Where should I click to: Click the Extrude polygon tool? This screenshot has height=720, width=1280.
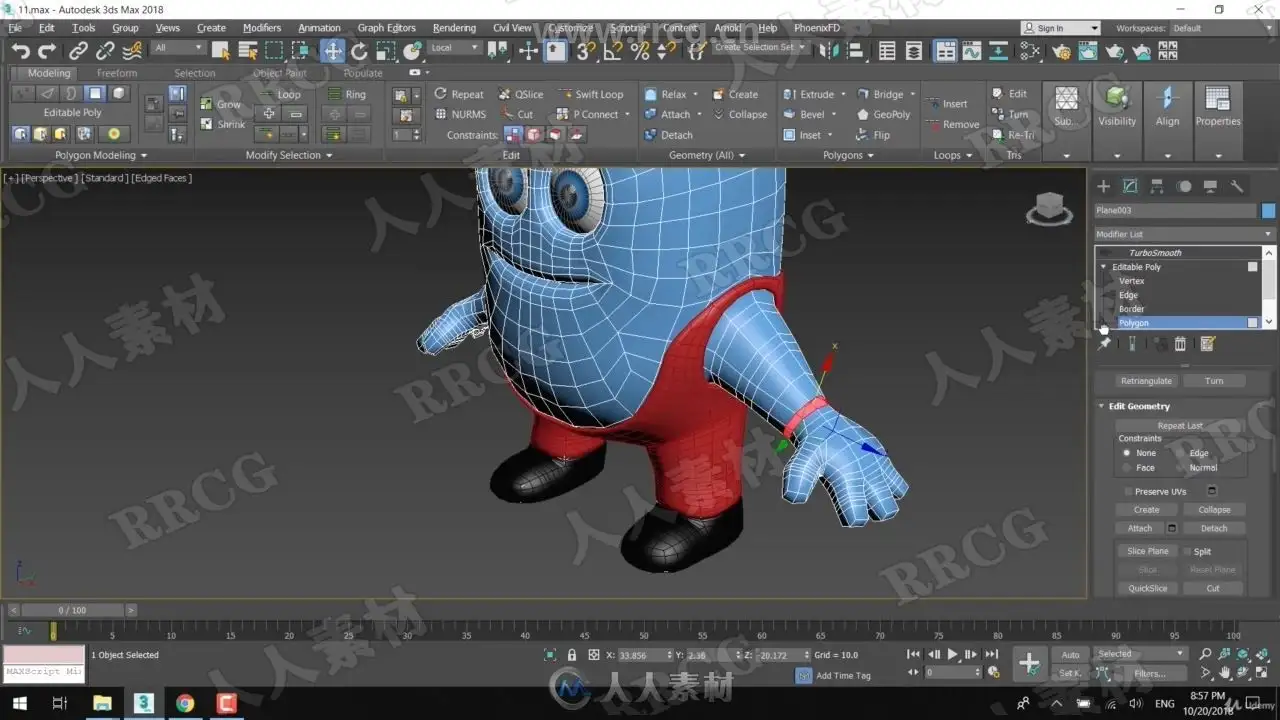tap(816, 94)
